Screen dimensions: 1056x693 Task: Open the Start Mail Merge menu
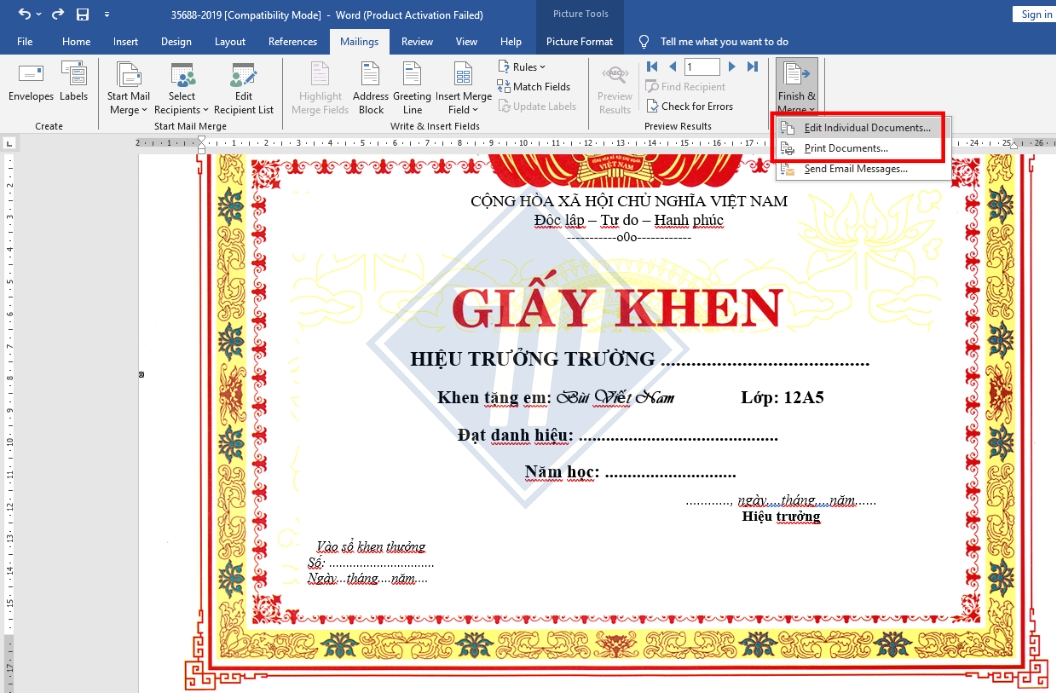click(x=128, y=88)
